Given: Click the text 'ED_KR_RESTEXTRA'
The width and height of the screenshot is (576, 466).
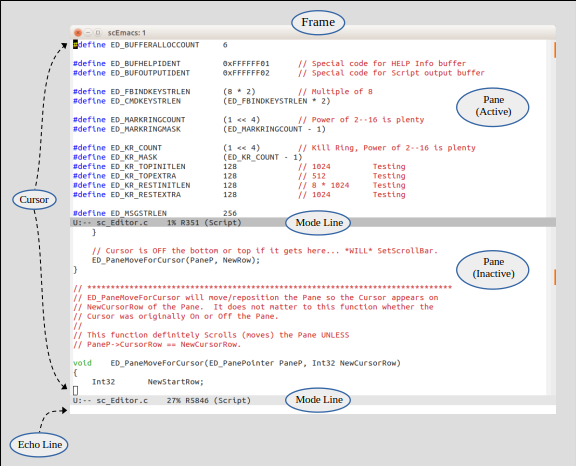Looking at the screenshot, I should click(145, 195).
